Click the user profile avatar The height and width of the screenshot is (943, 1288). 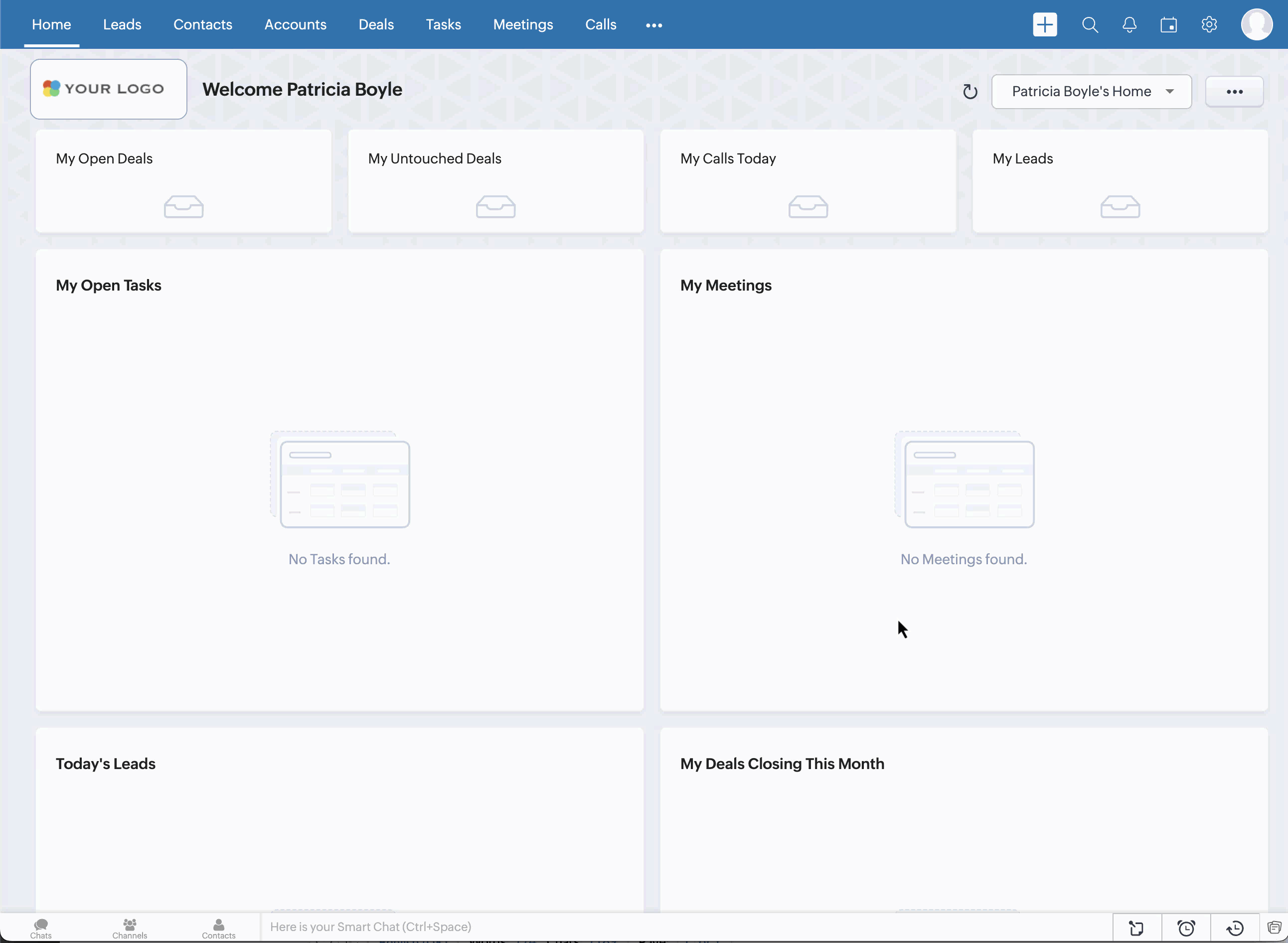tap(1256, 24)
